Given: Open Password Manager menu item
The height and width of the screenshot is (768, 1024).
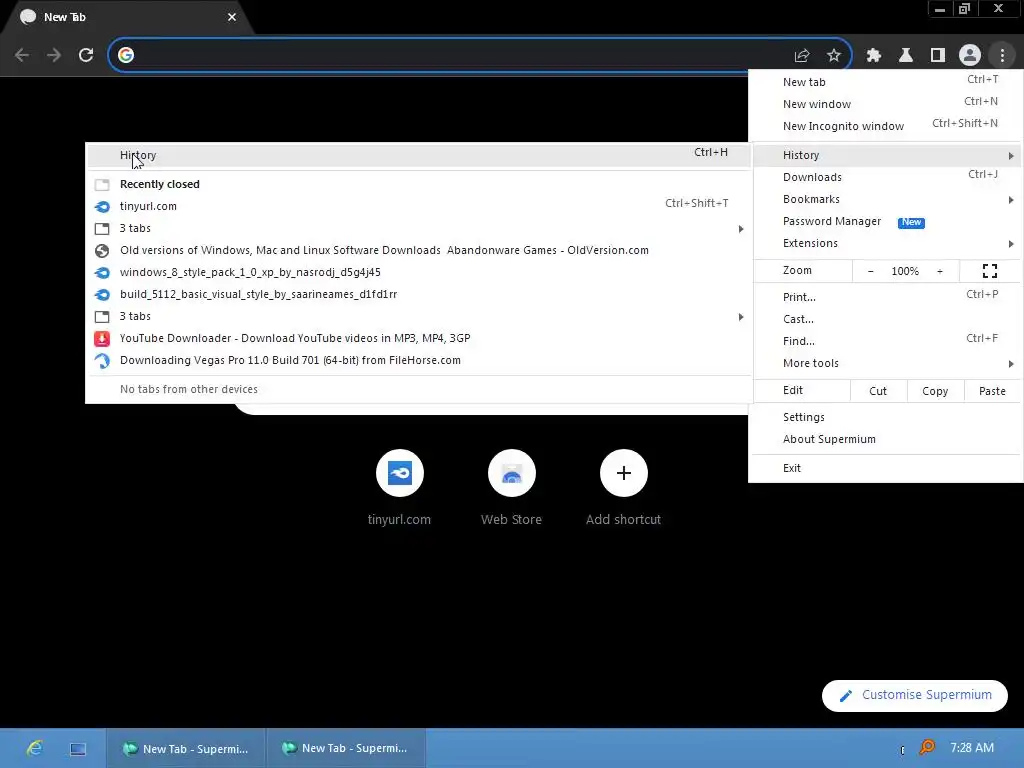Looking at the screenshot, I should click(x=888, y=221).
